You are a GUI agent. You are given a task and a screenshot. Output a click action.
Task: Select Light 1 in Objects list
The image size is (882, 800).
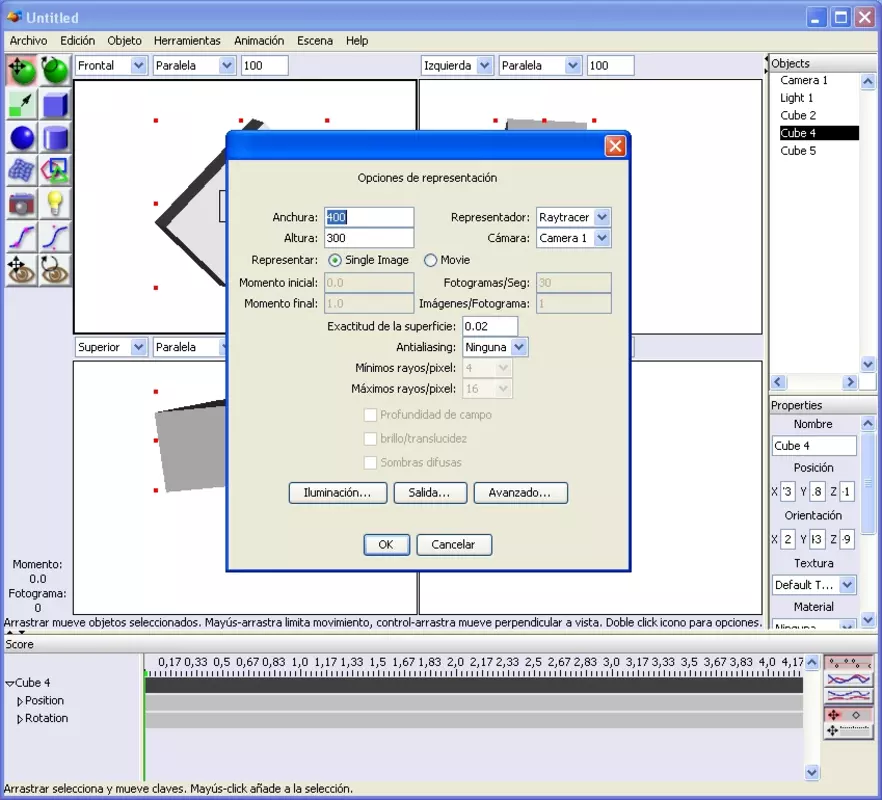(x=796, y=98)
